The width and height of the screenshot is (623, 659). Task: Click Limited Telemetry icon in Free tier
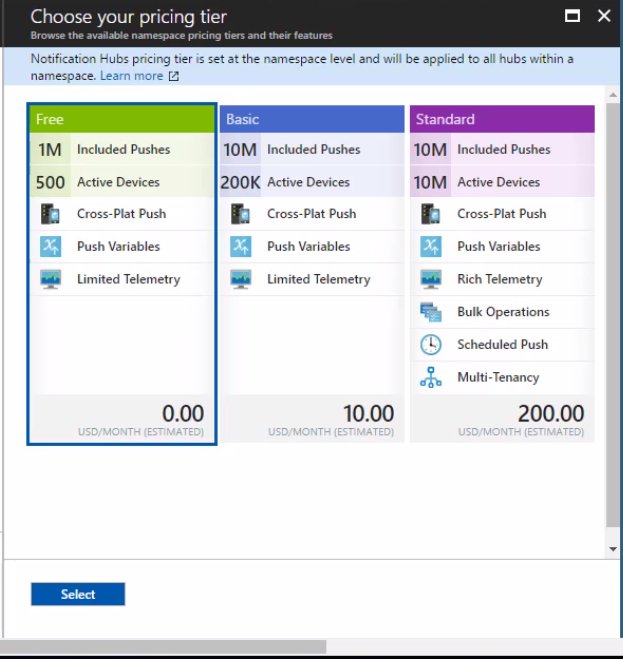(50, 279)
